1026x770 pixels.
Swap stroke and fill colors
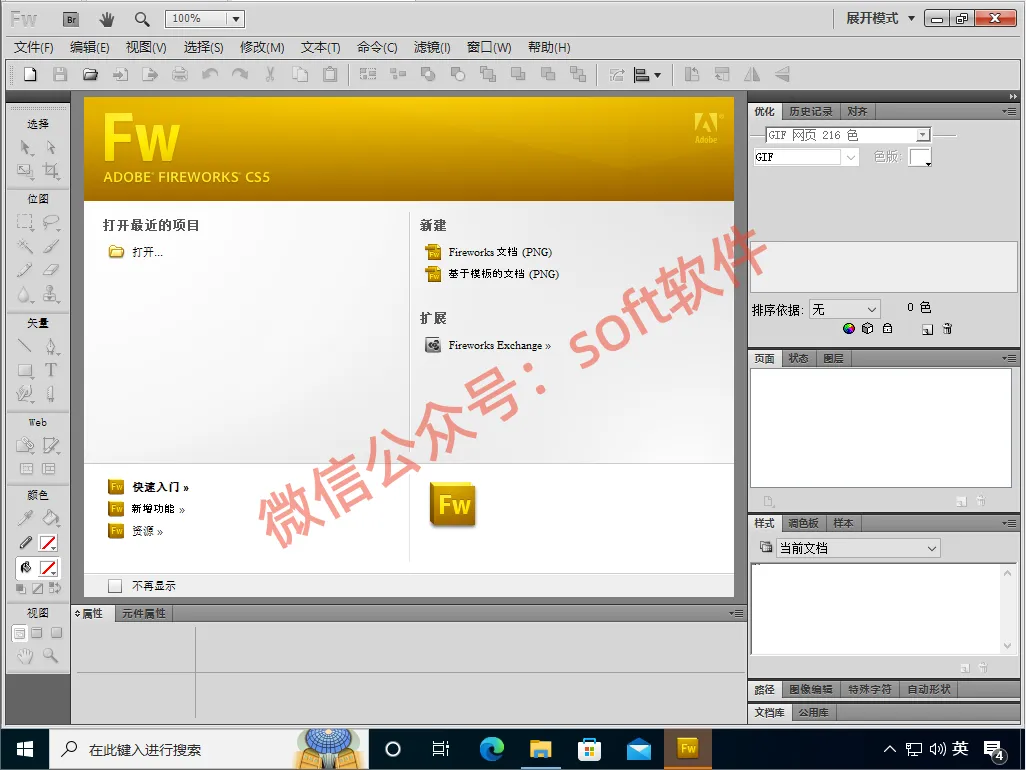[x=55, y=588]
